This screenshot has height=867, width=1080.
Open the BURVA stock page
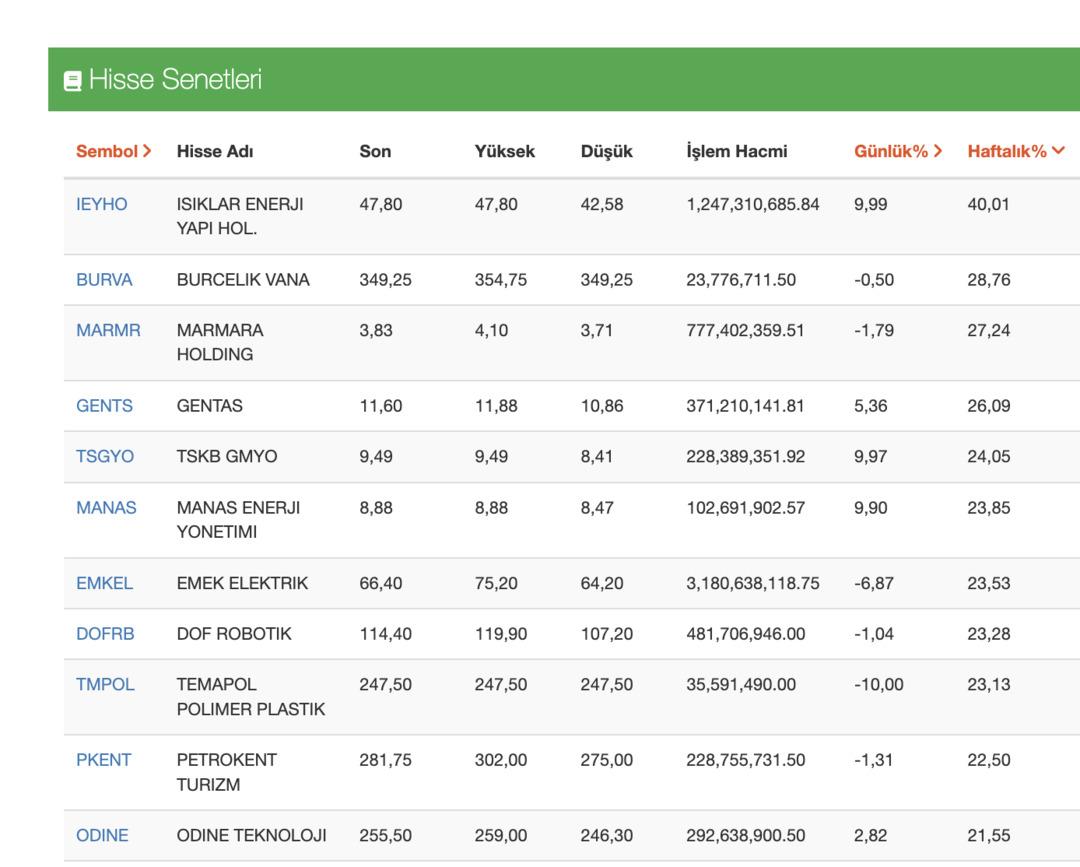[105, 280]
